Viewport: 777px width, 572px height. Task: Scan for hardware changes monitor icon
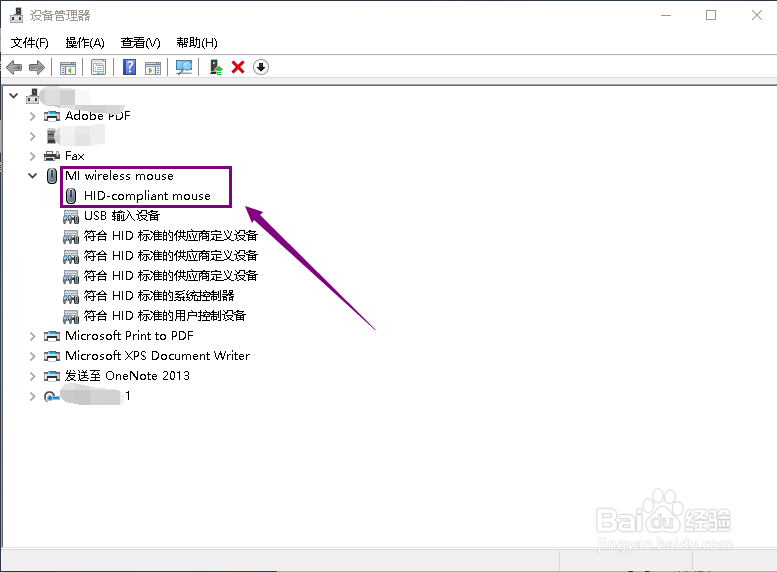pos(184,67)
